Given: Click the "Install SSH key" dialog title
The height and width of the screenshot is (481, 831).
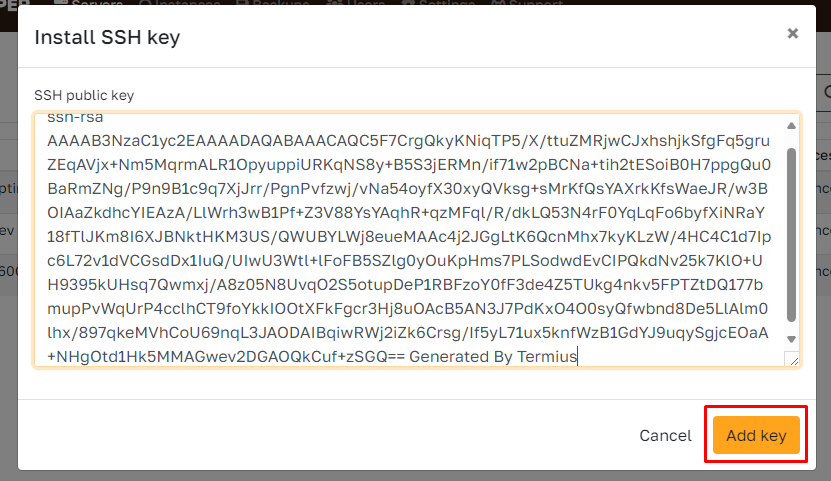Looking at the screenshot, I should (107, 37).
